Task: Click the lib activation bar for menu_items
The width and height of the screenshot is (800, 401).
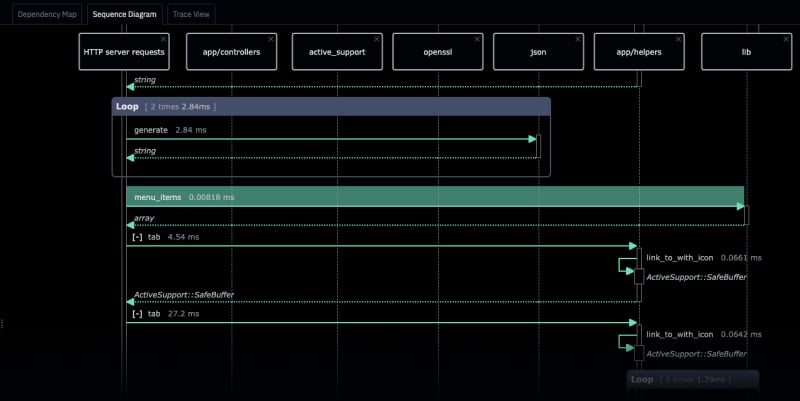Action: [746, 215]
